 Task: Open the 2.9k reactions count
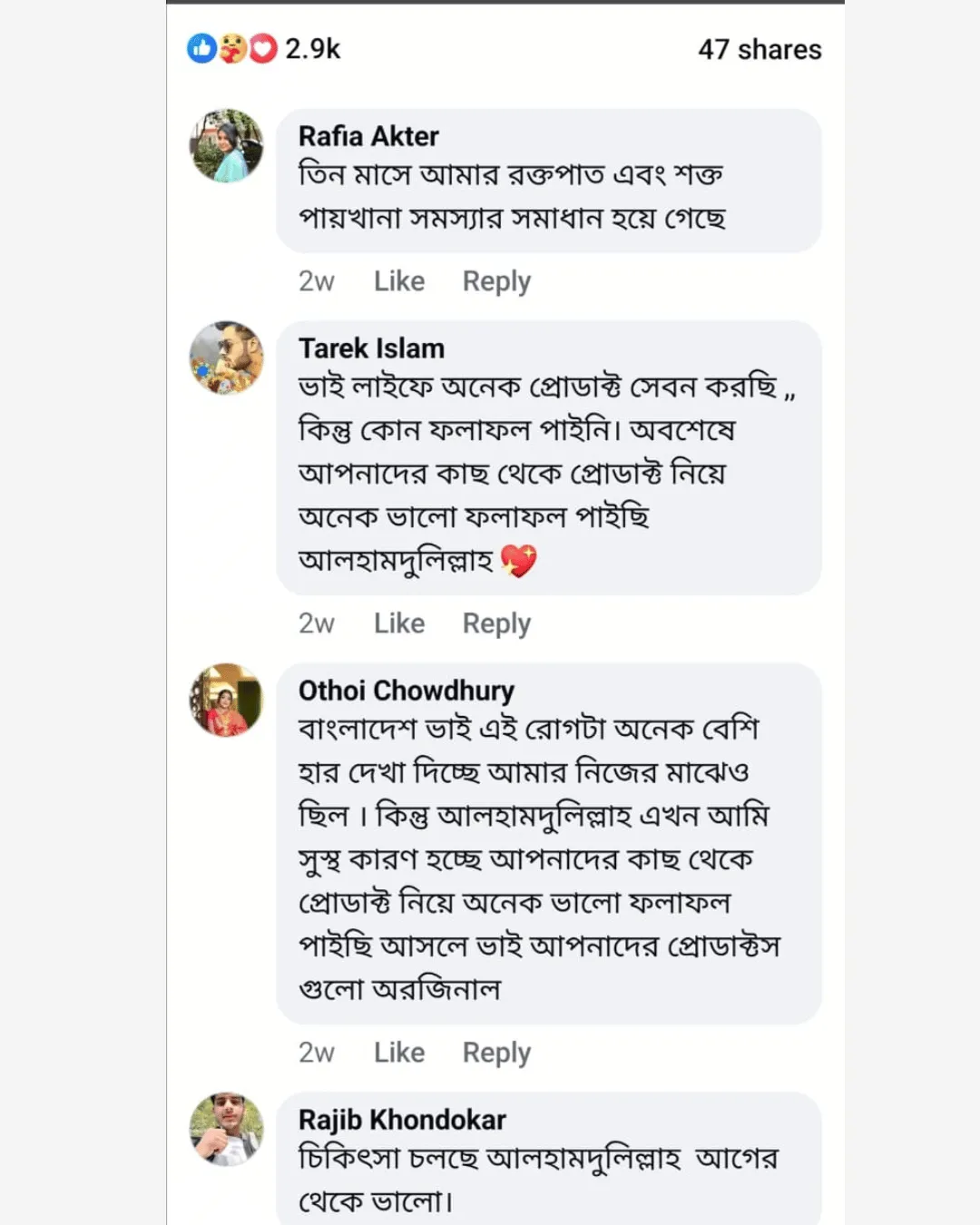(313, 48)
